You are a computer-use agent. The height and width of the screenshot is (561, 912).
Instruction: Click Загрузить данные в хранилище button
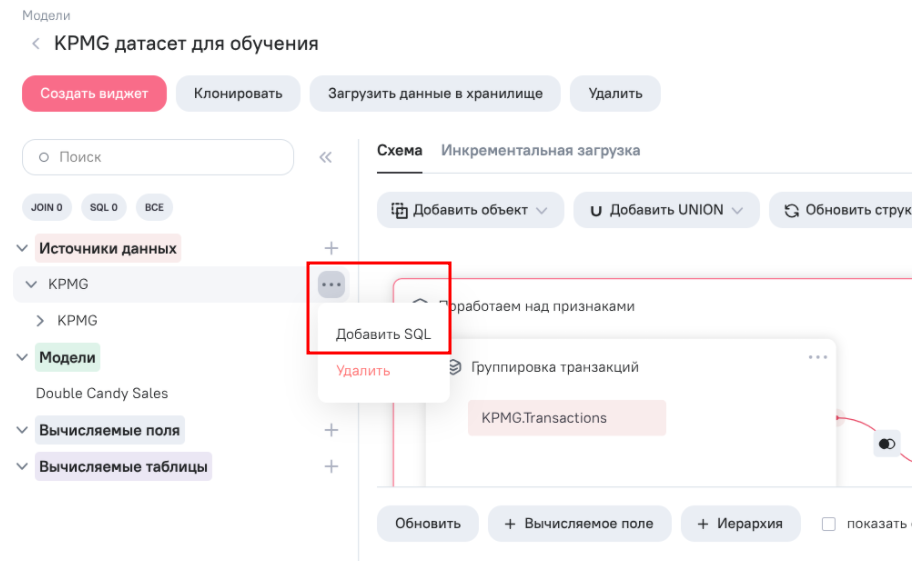click(435, 94)
